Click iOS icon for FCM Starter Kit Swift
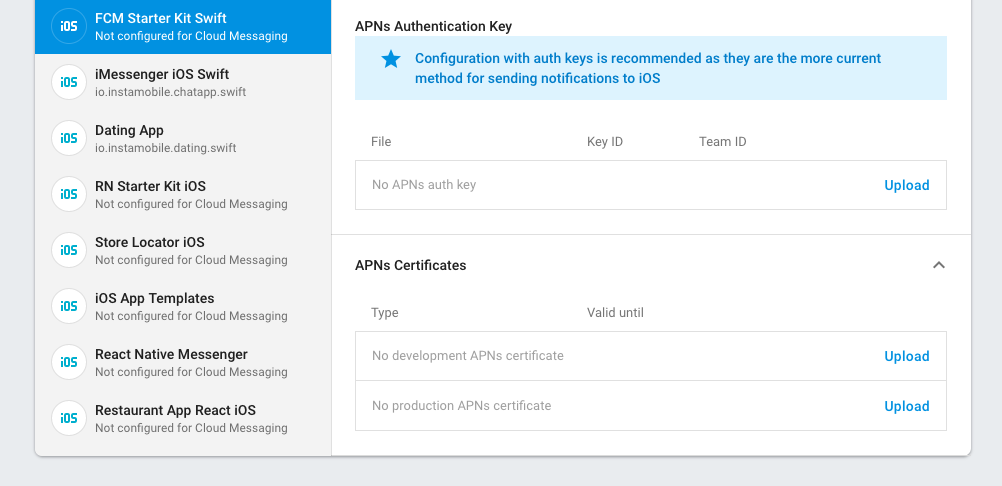 click(x=68, y=26)
